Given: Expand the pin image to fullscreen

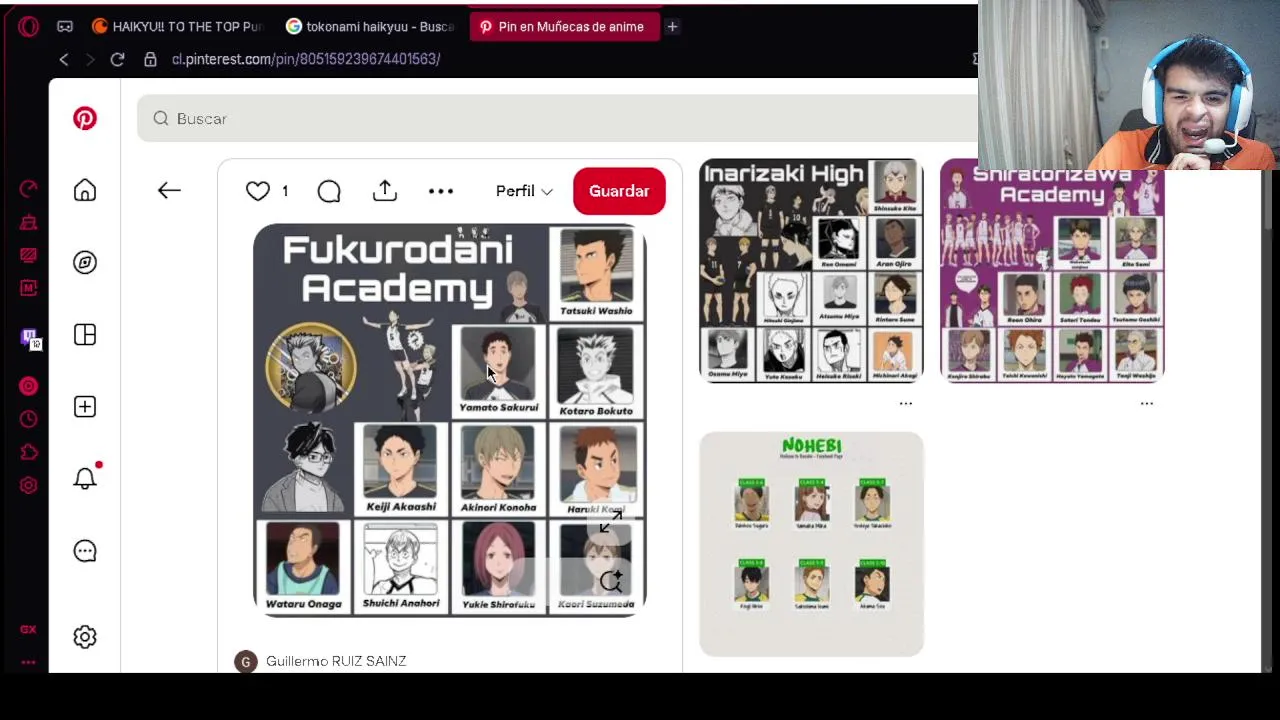Looking at the screenshot, I should coord(611,522).
